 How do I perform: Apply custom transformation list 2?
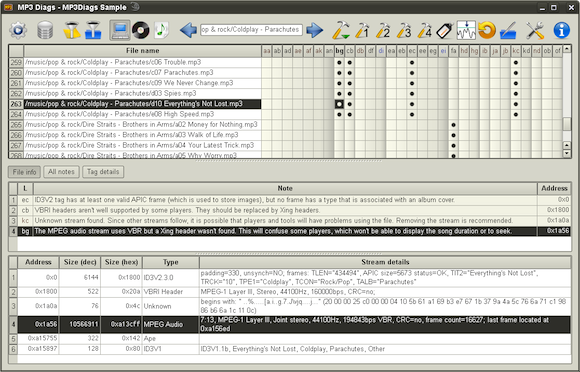(383, 30)
